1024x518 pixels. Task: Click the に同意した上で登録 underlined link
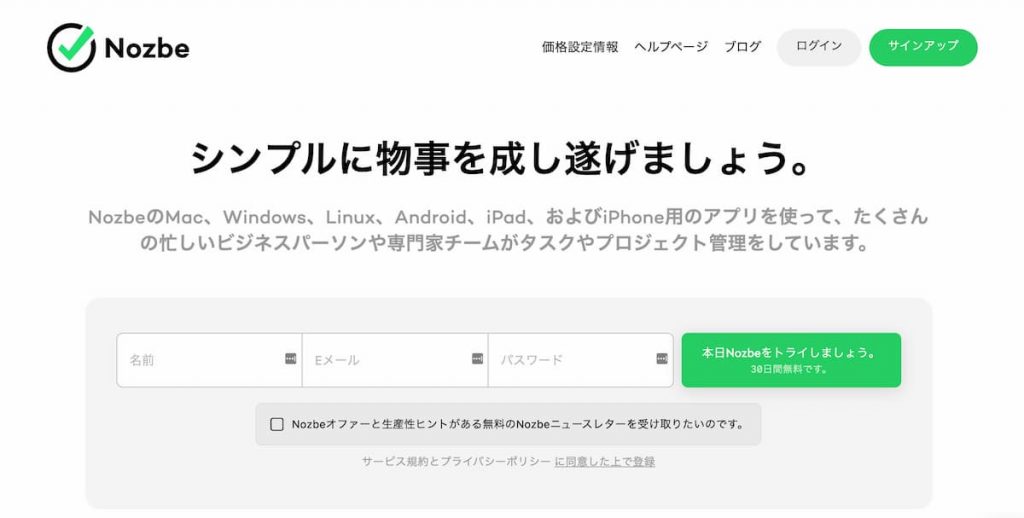(x=605, y=462)
